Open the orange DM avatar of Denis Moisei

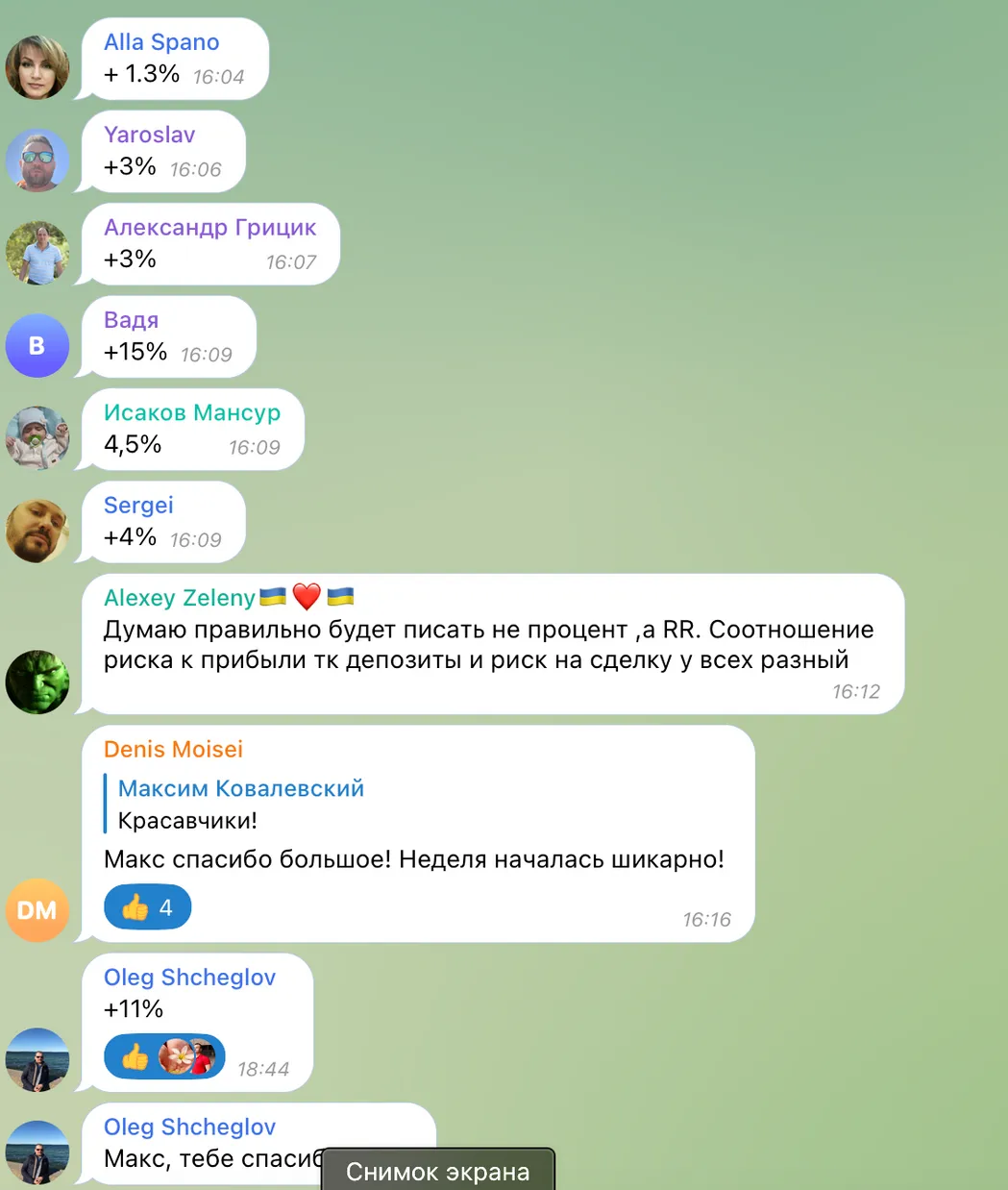[37, 909]
